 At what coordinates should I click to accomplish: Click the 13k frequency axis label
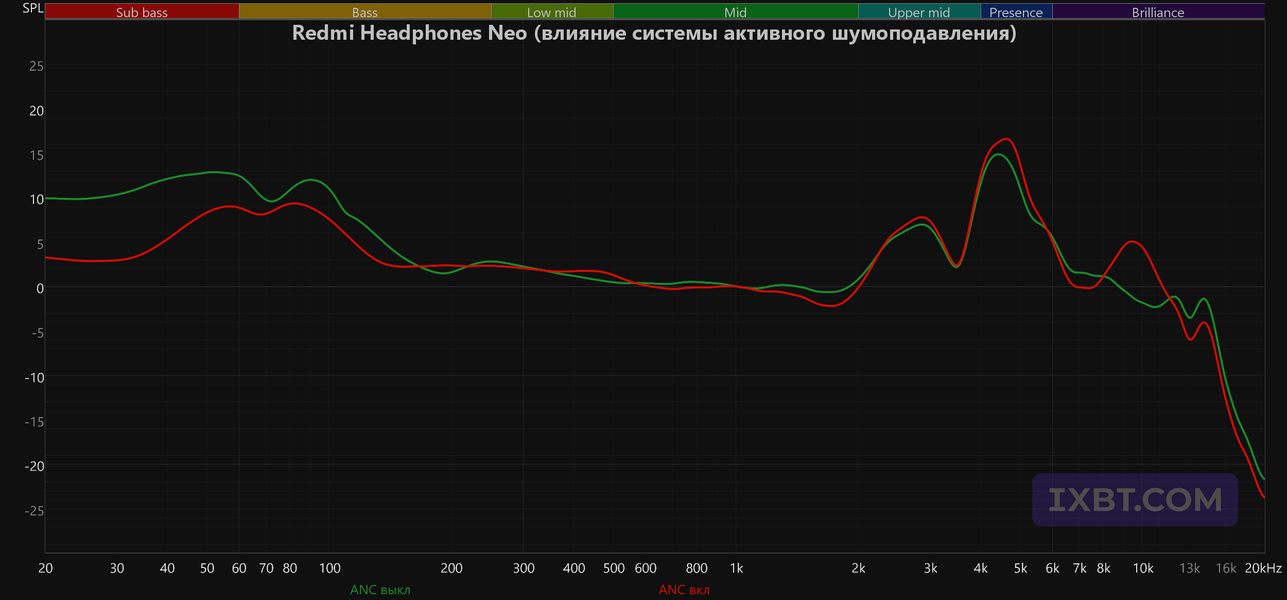click(x=1190, y=568)
